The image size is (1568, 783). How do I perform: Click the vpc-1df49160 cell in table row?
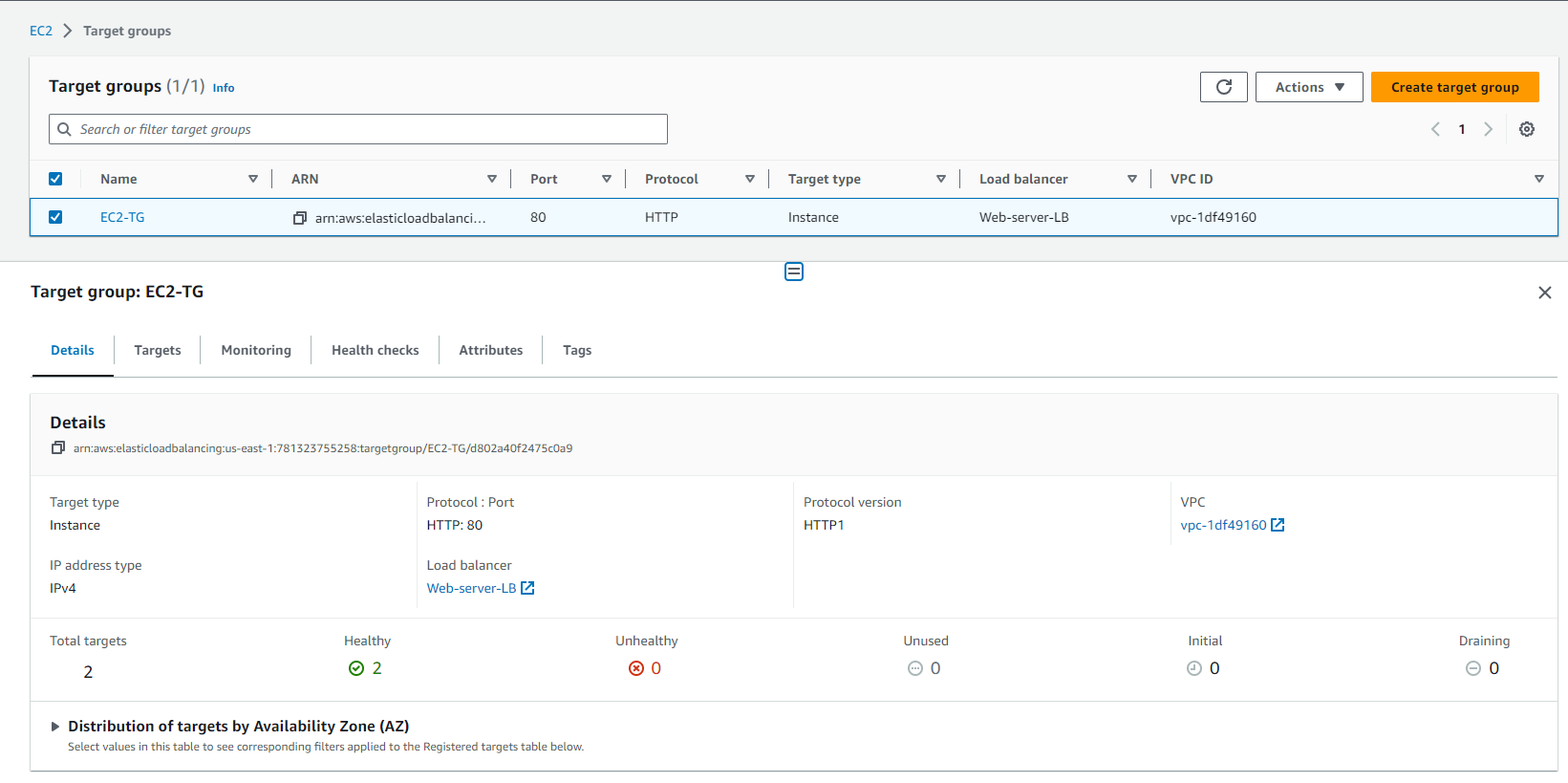(1214, 217)
